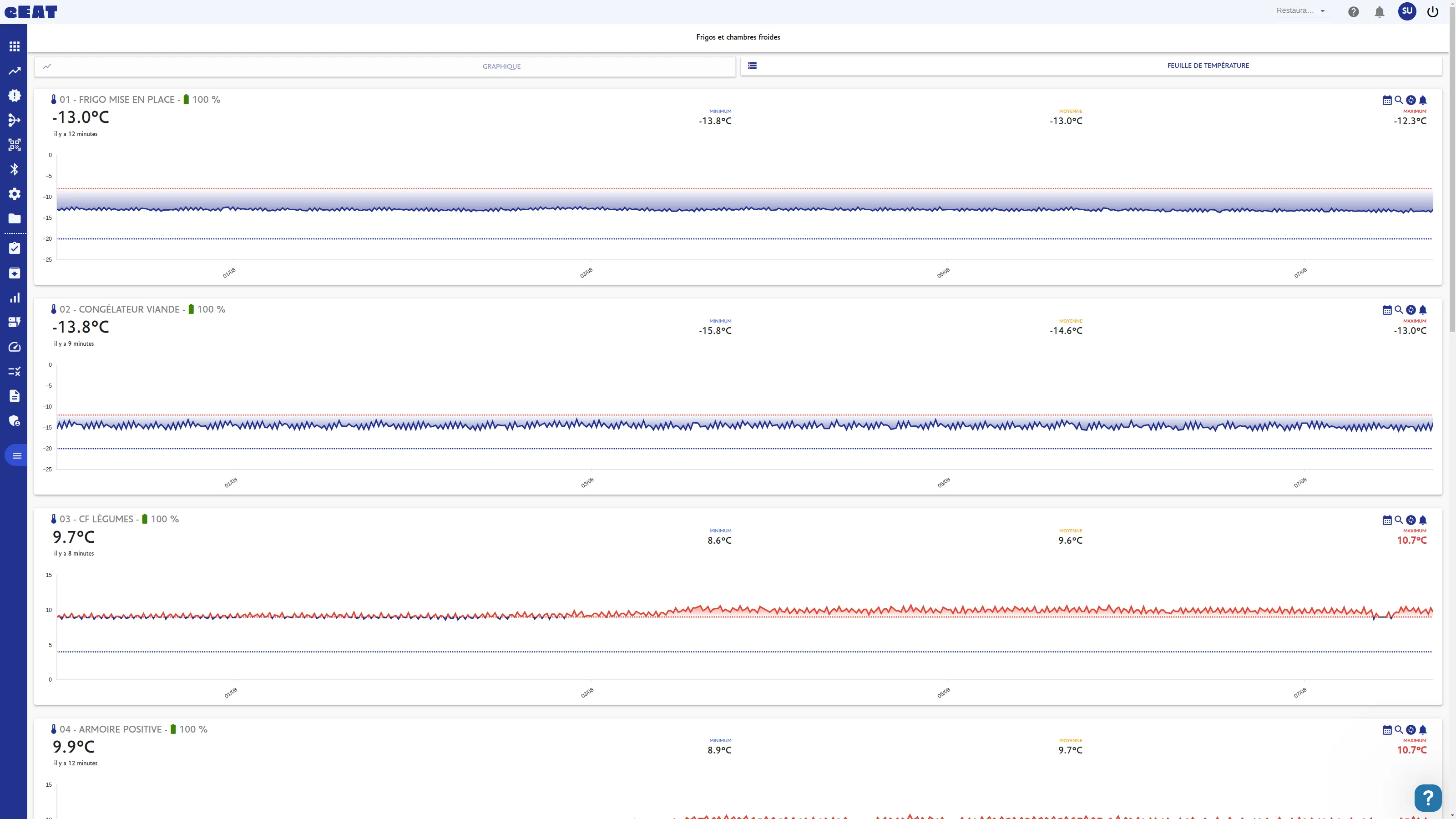Refresh the 01 - Frigo Mise en Place card

1411,100
